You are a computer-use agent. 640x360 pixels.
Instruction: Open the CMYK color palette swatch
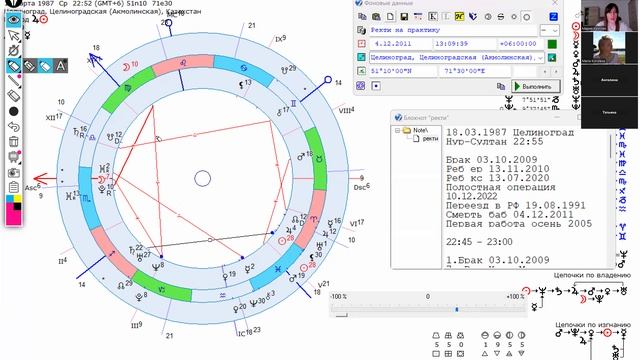tap(14, 210)
